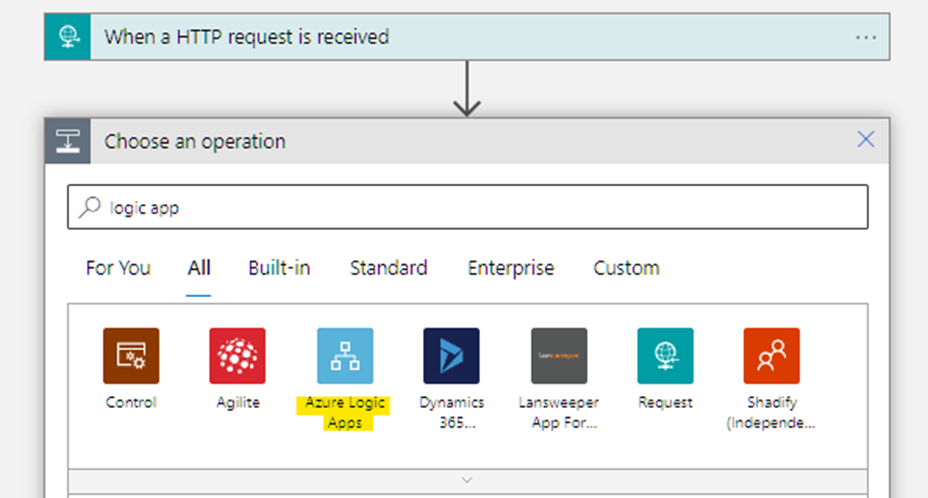Click the search magnifier icon
This screenshot has height=498, width=928.
coord(90,207)
